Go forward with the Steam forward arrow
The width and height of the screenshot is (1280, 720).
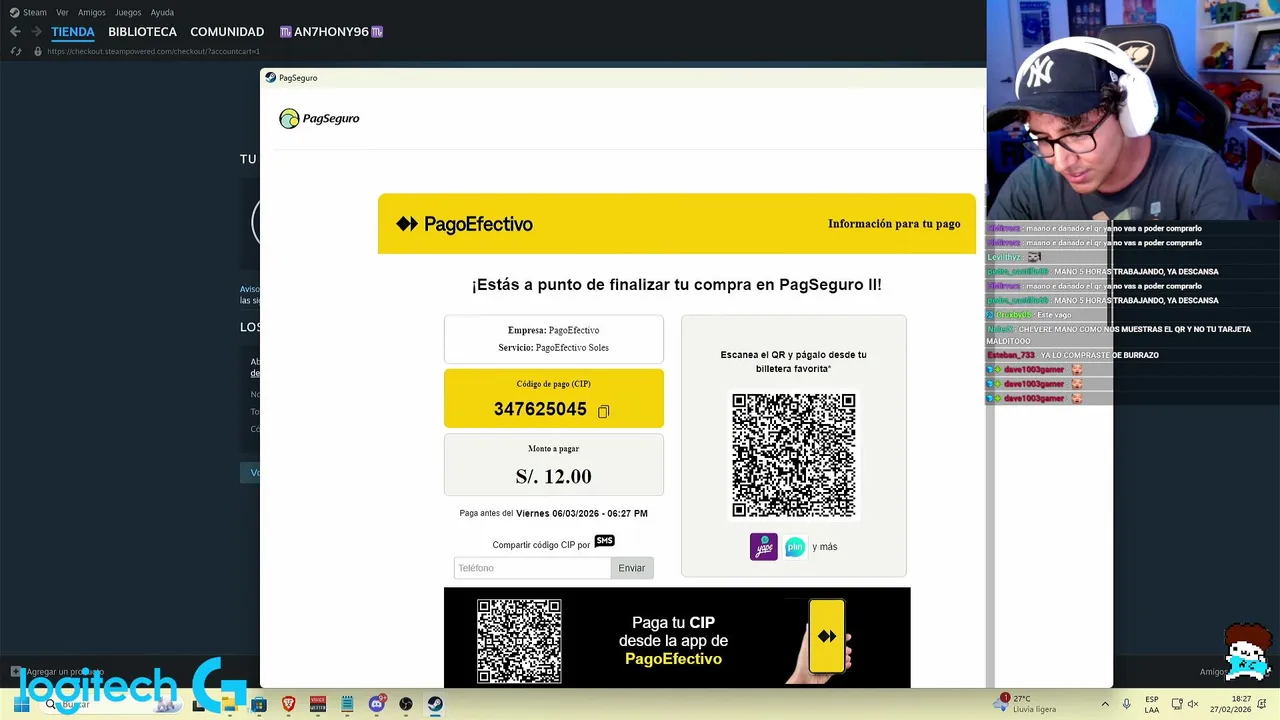tap(36, 32)
